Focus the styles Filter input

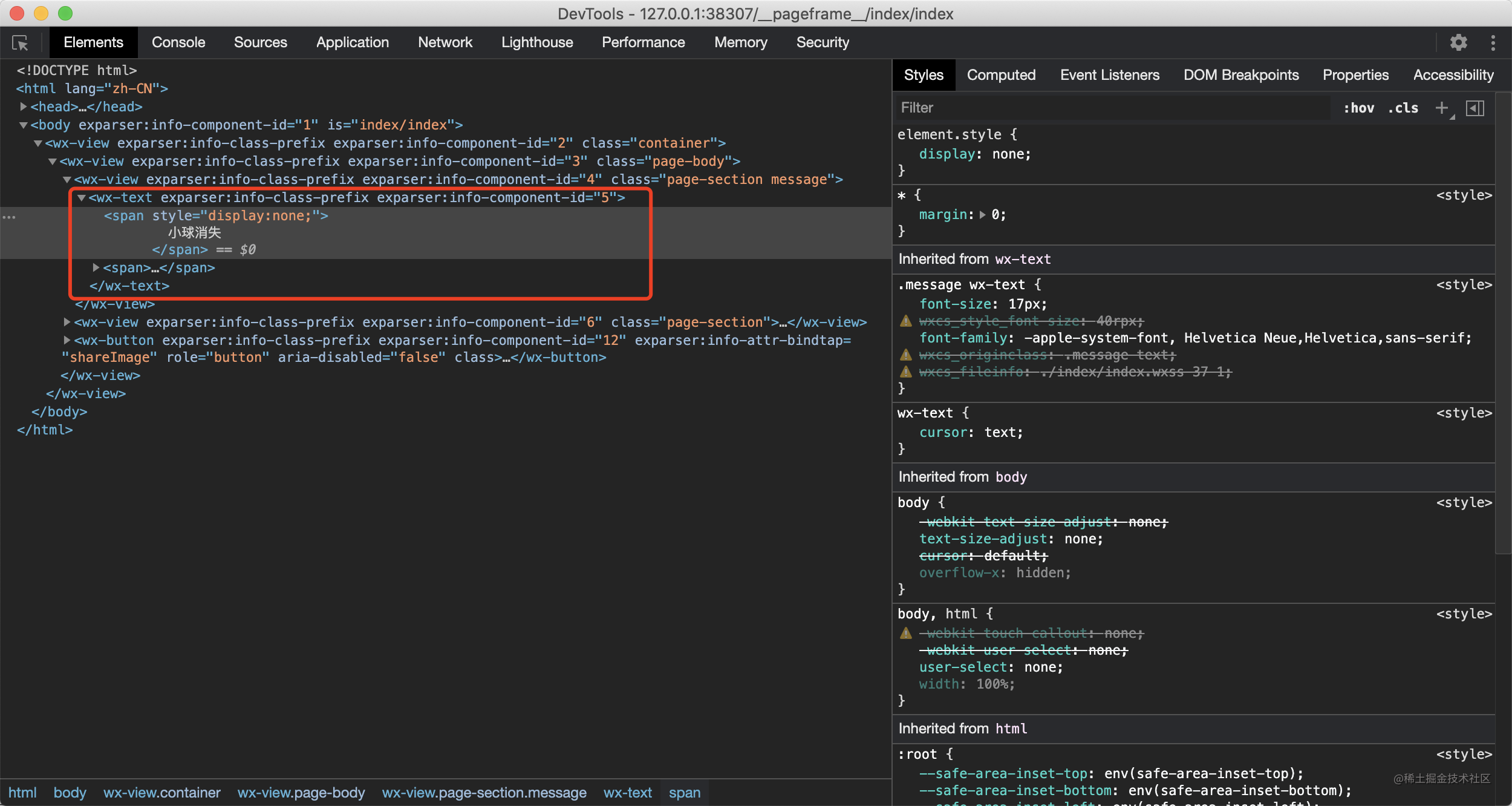tap(1113, 108)
